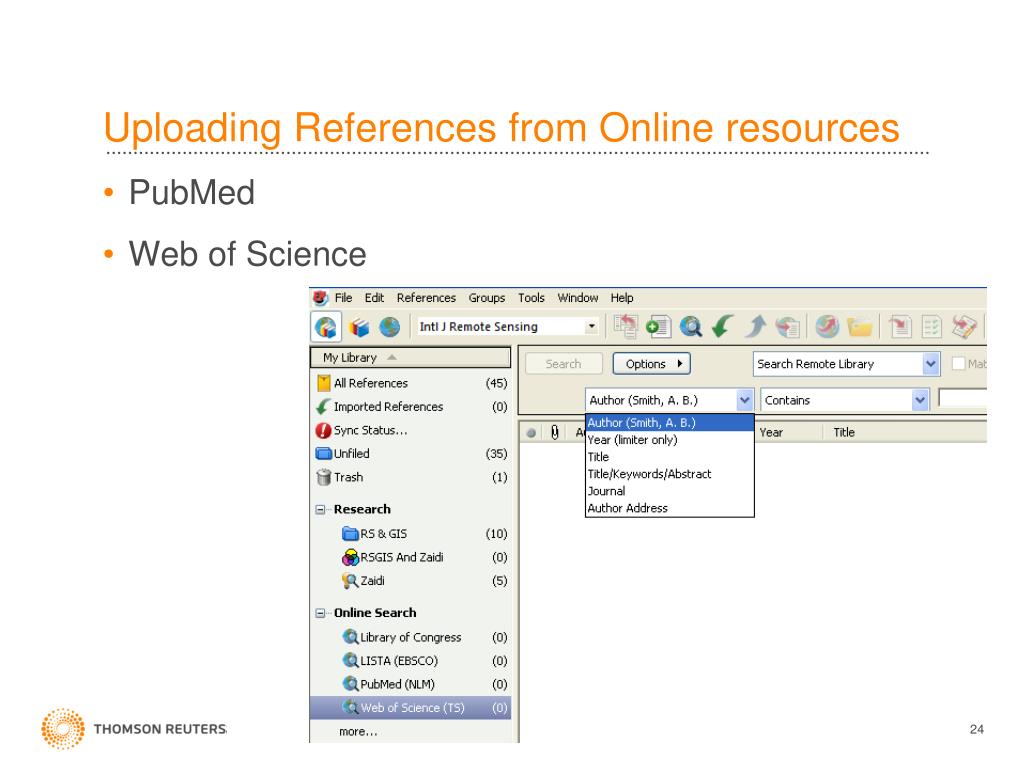
Task: Click the Export upward arrow icon
Action: tap(756, 326)
